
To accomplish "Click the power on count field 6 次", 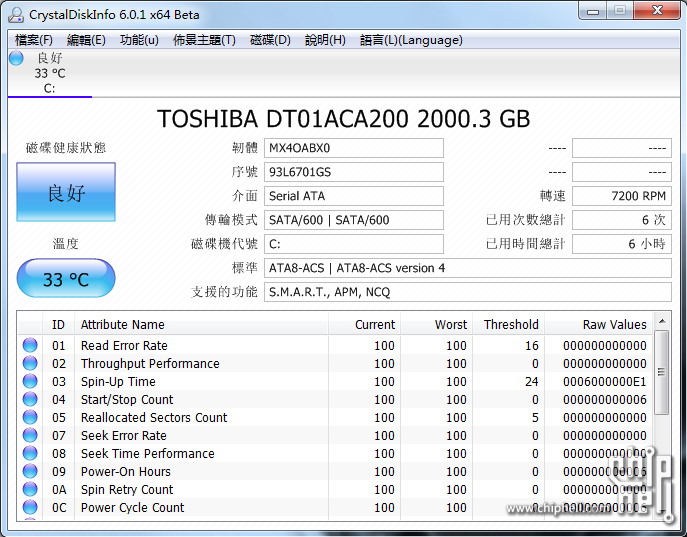I will [x=622, y=220].
